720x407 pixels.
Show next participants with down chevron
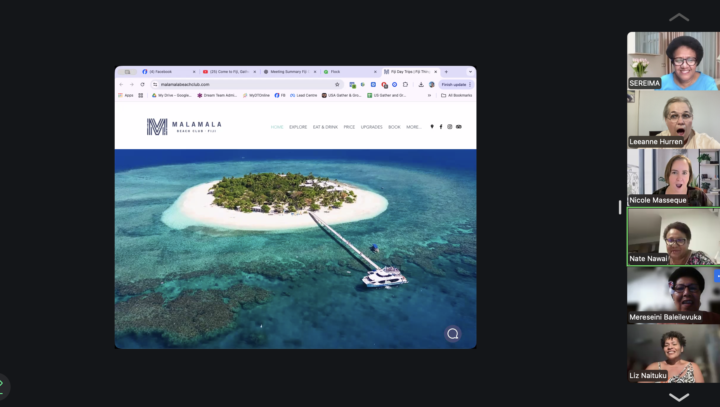click(679, 397)
